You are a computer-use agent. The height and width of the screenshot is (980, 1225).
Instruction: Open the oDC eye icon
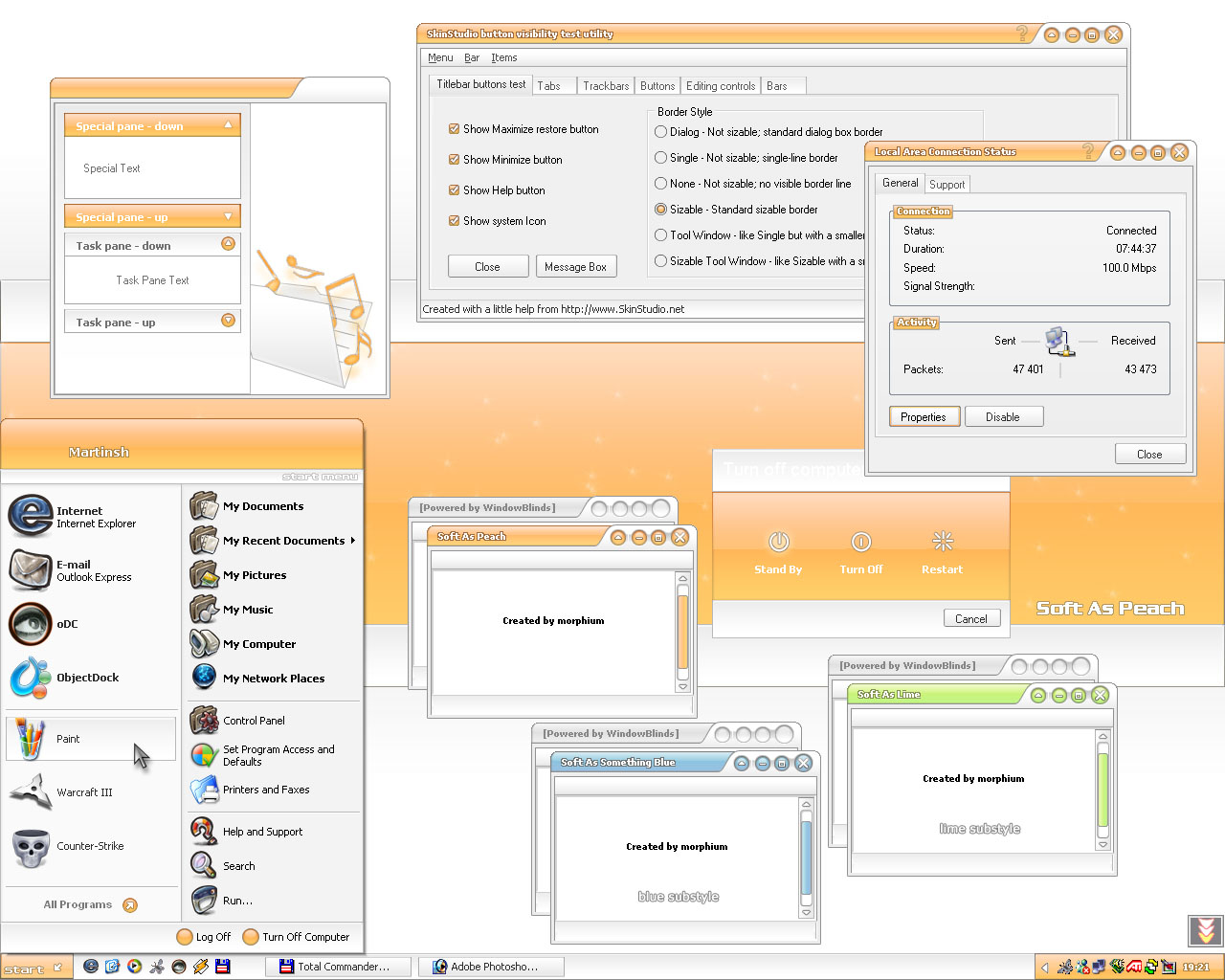point(30,624)
